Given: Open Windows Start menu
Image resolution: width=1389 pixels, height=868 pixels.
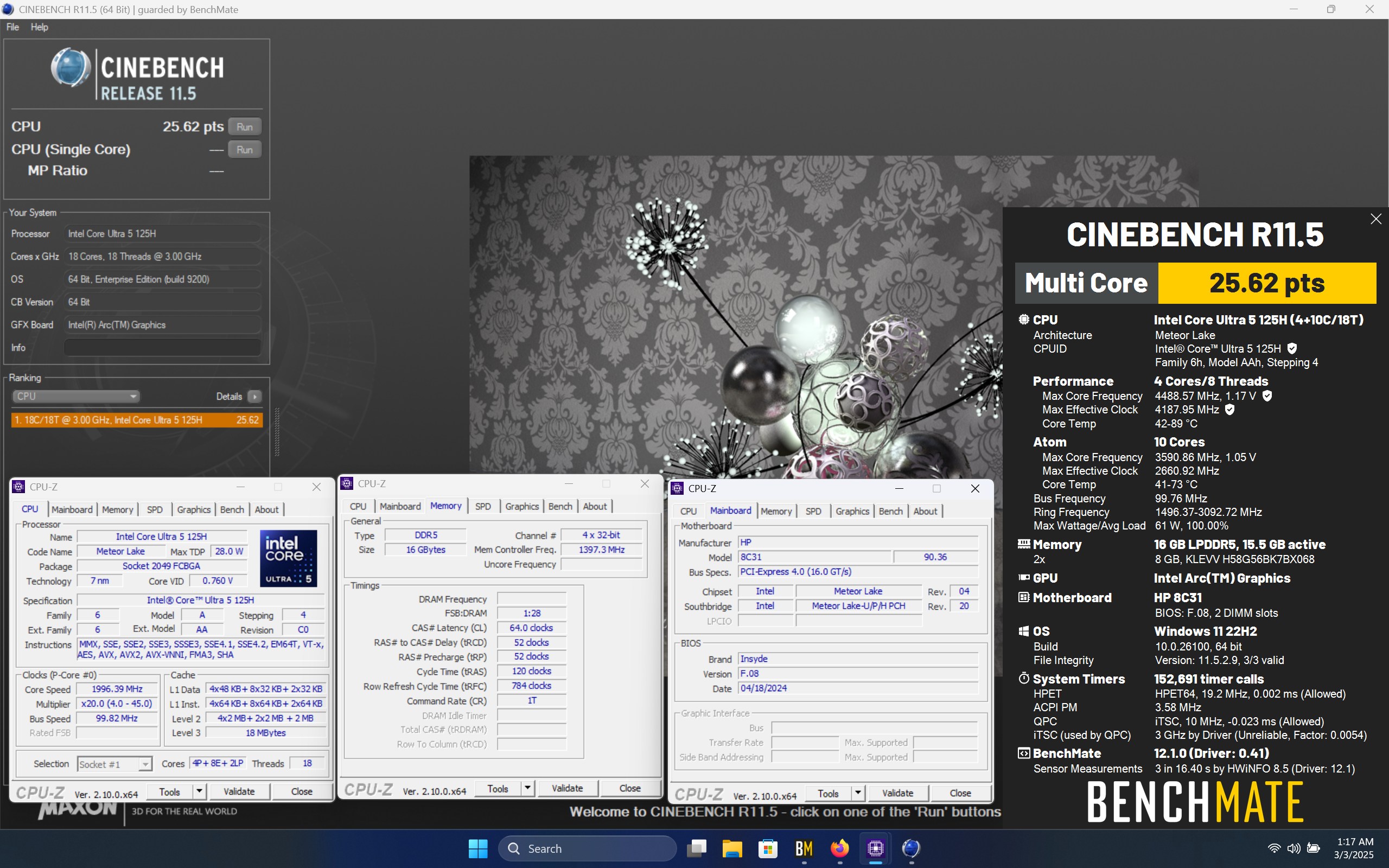Looking at the screenshot, I should tap(477, 848).
